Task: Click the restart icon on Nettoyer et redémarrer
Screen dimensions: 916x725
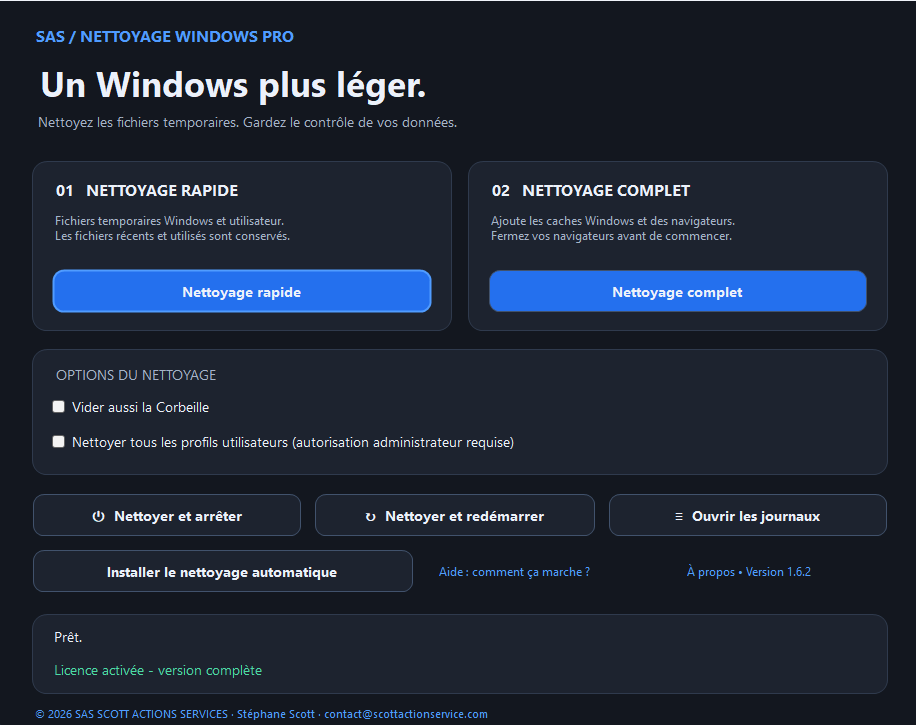Action: click(370, 516)
